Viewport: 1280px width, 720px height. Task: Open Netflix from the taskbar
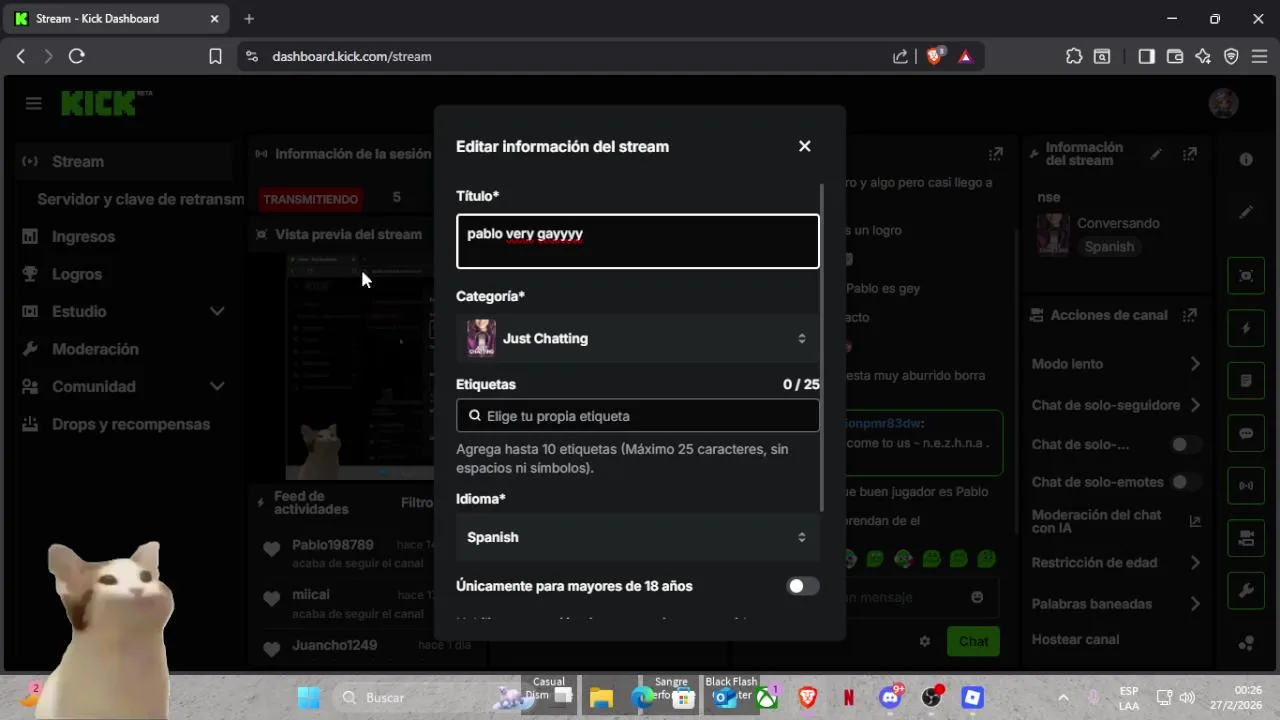tap(848, 697)
